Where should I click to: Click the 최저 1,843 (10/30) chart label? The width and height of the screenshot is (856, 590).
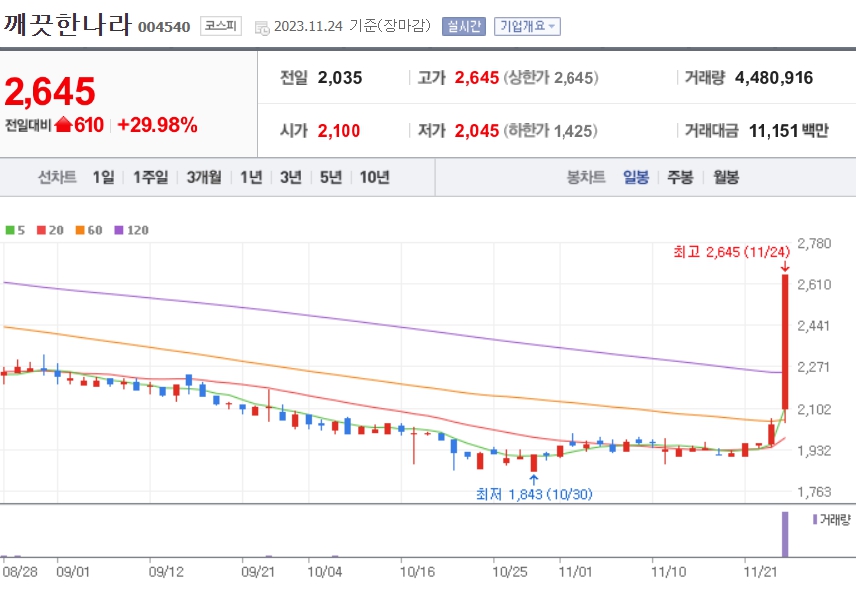pyautogui.click(x=534, y=494)
